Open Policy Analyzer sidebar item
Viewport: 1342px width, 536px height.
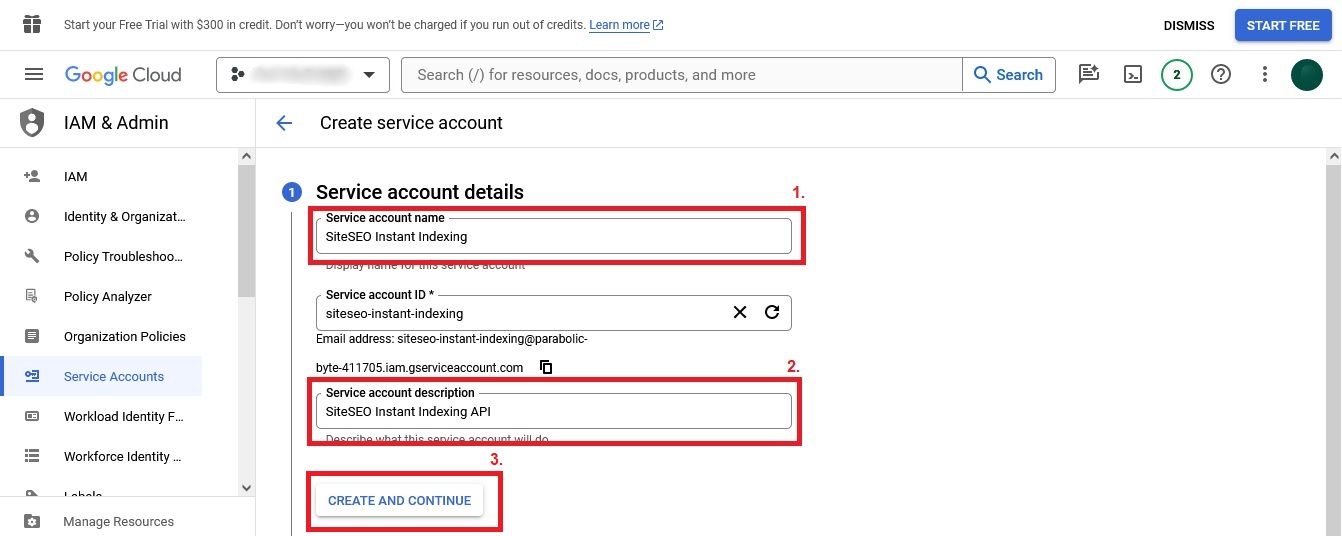click(x=108, y=296)
